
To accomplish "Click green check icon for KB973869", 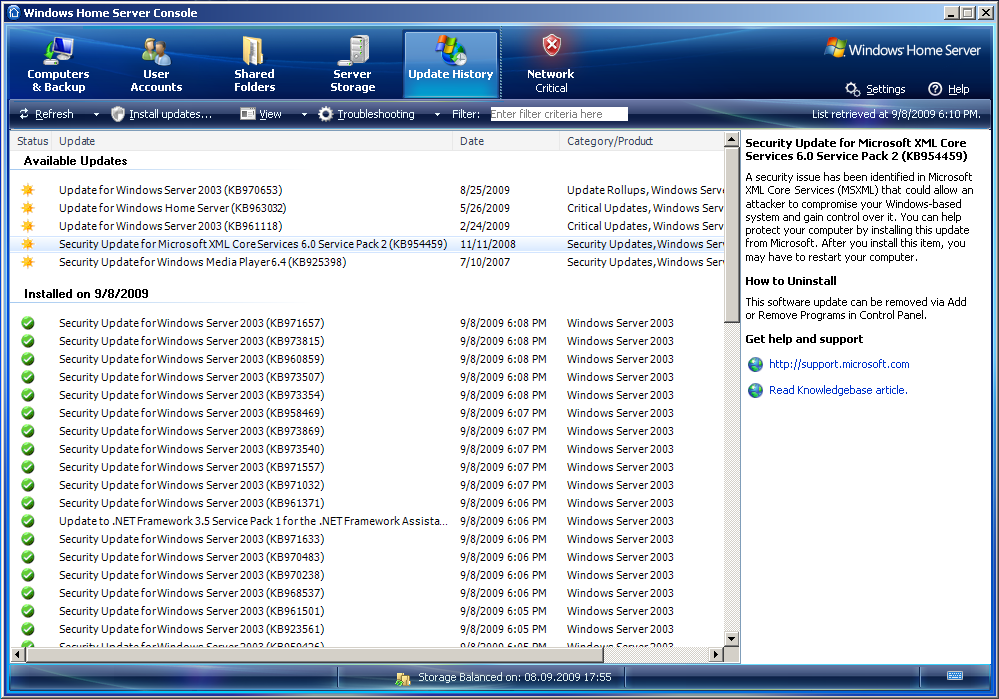I will 27,431.
